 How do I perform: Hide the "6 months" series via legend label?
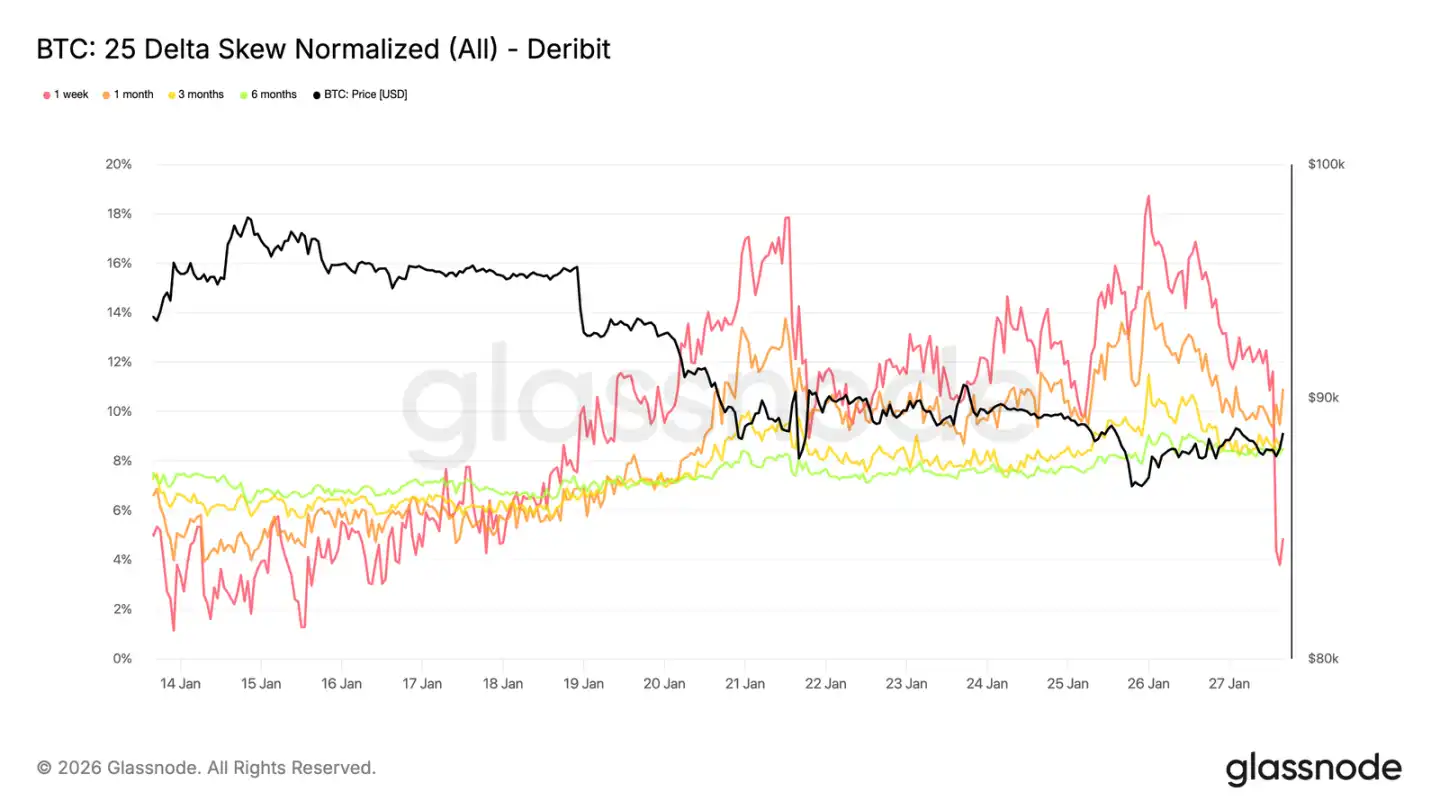click(x=274, y=95)
